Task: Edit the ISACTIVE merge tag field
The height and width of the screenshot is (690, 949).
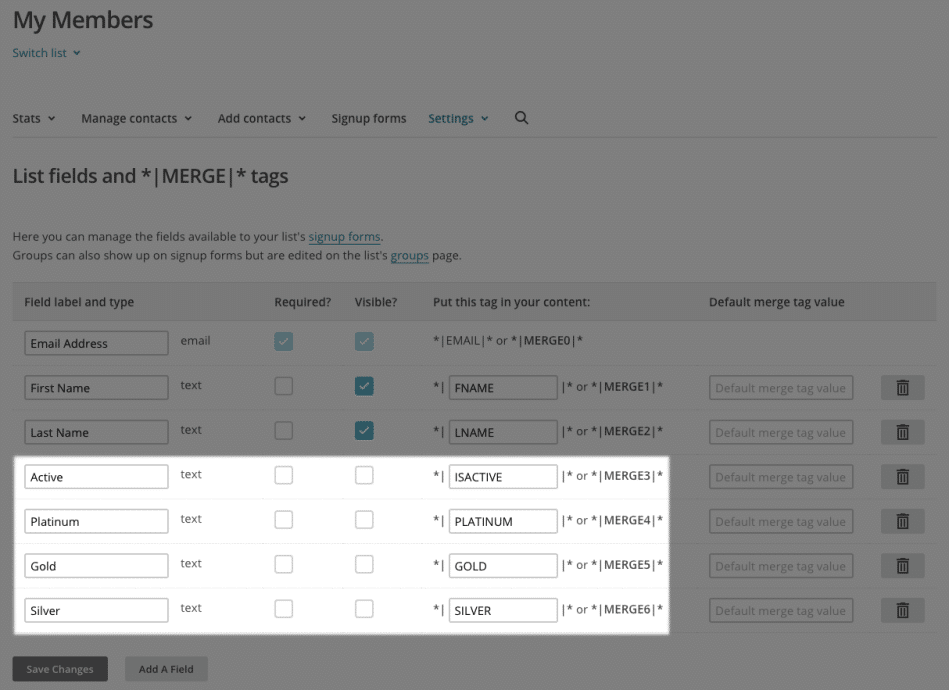Action: (x=503, y=476)
